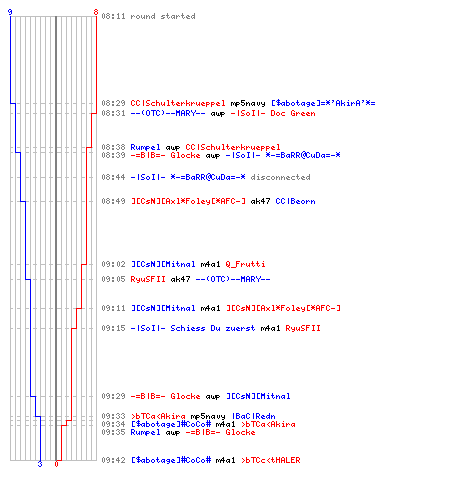Screen dimensions: 450x500
Task: Select player CC|Schulterkrueppel at 08:29
Action: click(178, 103)
